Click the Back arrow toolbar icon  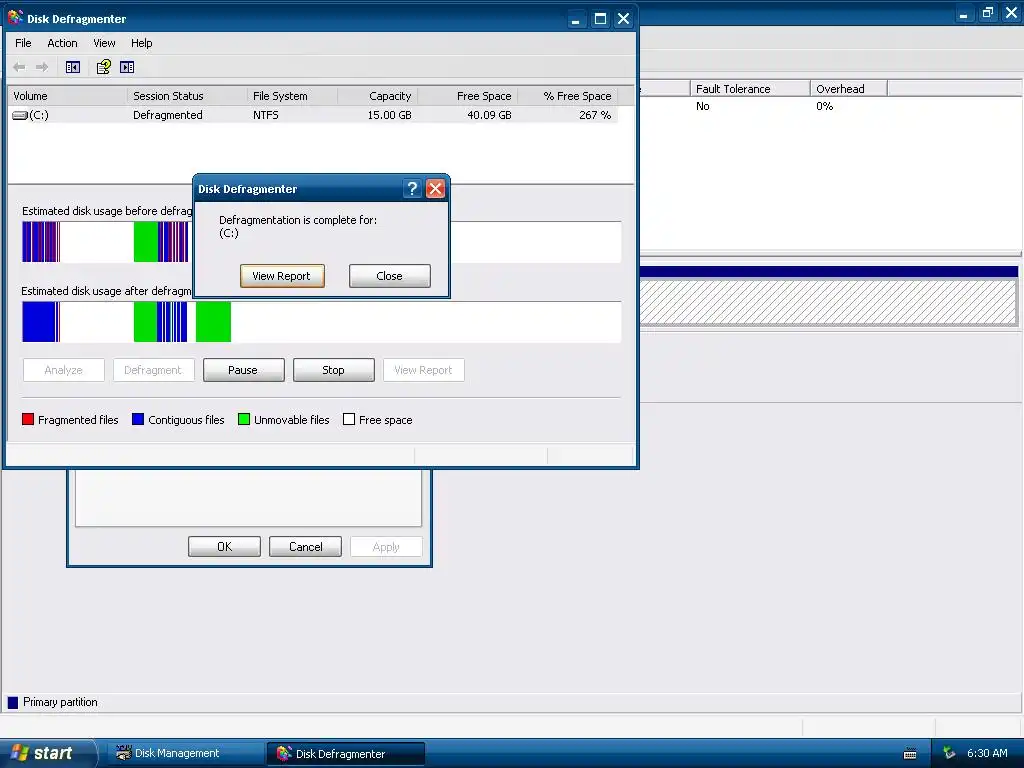[19, 67]
